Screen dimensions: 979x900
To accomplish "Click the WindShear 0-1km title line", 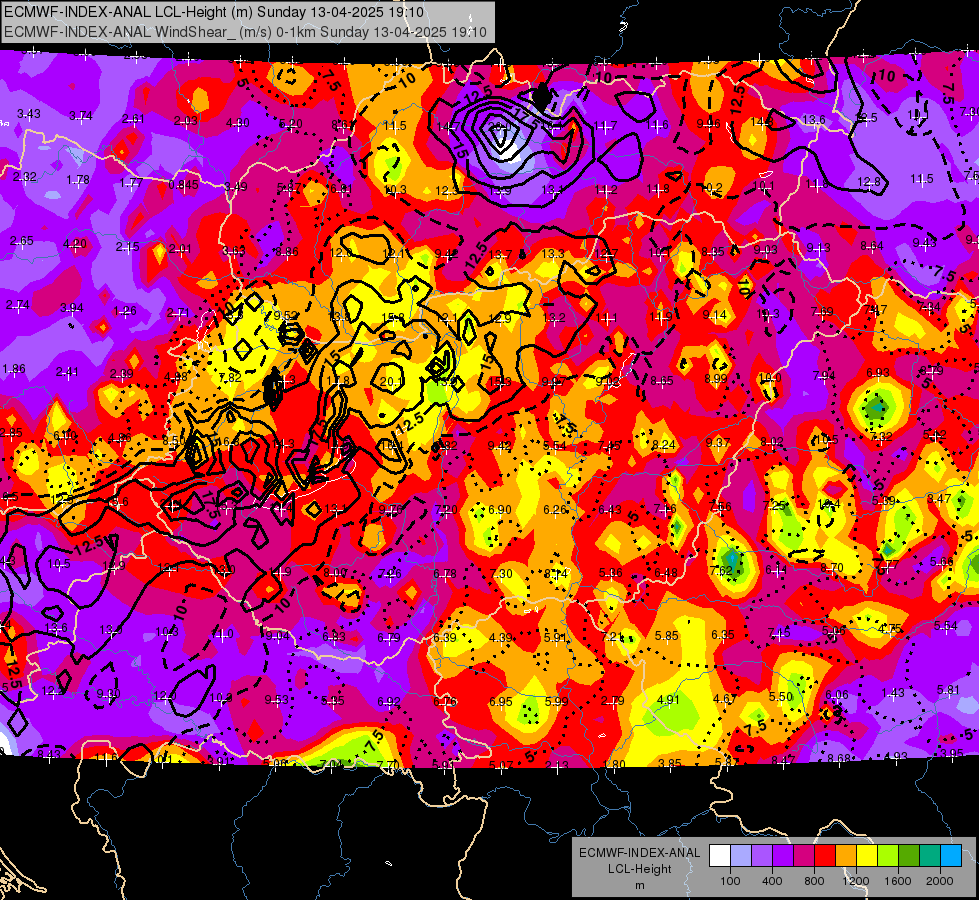I will [245, 32].
